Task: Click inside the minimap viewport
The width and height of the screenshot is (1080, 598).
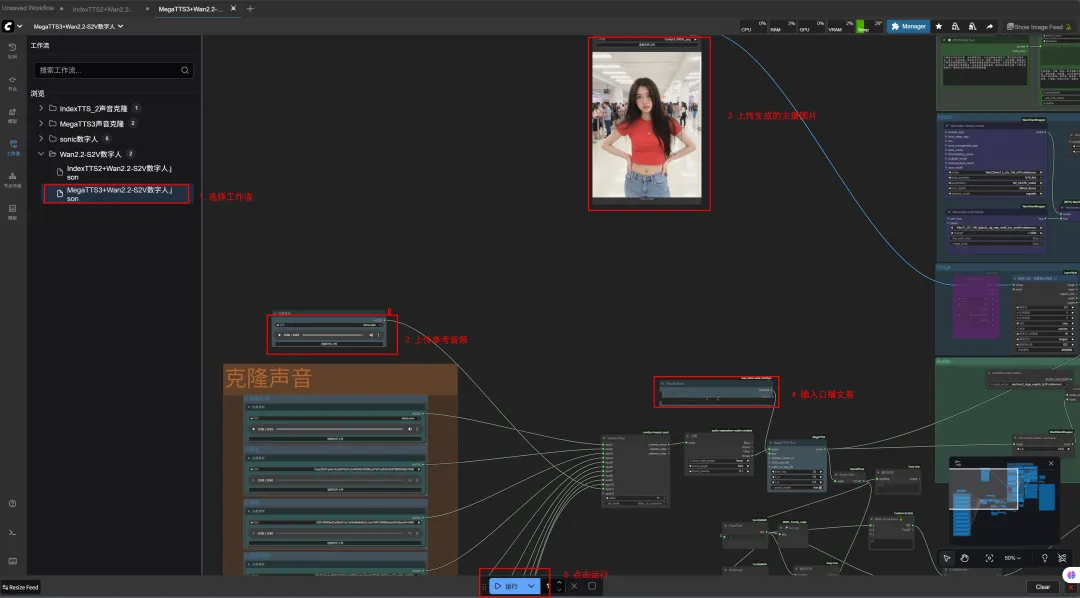Action: 984,490
